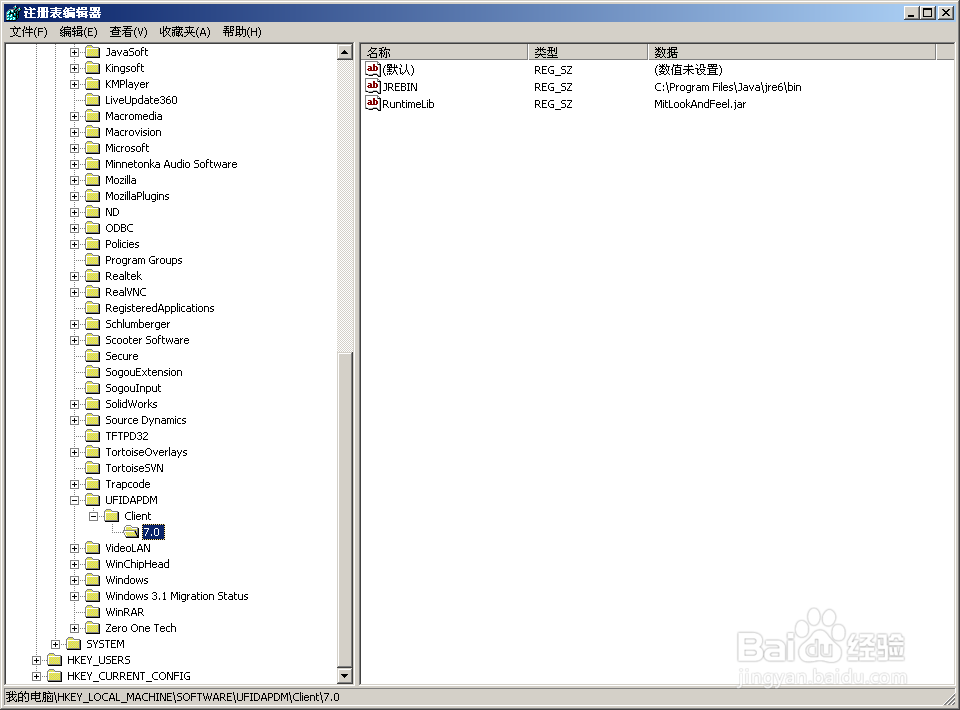Click the JREBIN path value data
960x710 pixels.
[x=727, y=87]
